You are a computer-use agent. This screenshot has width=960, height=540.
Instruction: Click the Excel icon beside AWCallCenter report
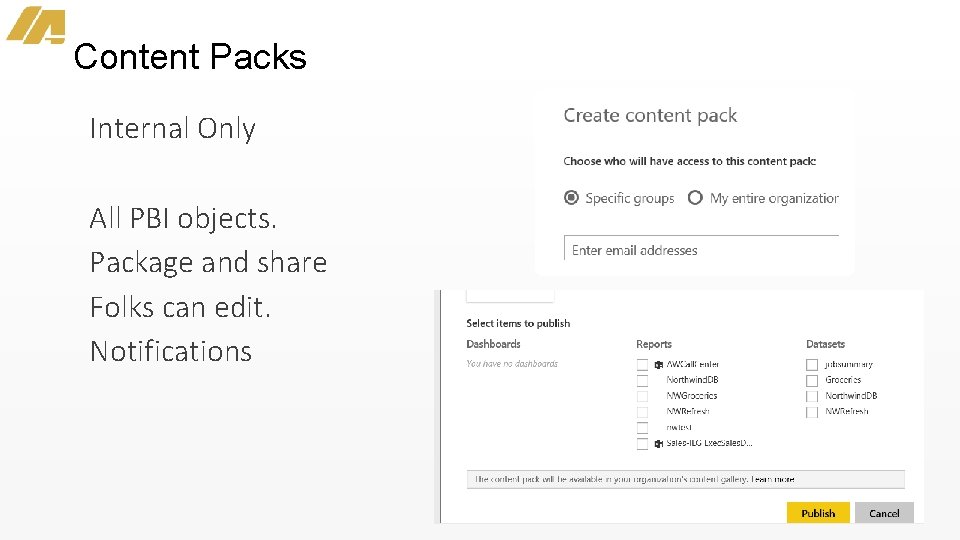point(659,365)
